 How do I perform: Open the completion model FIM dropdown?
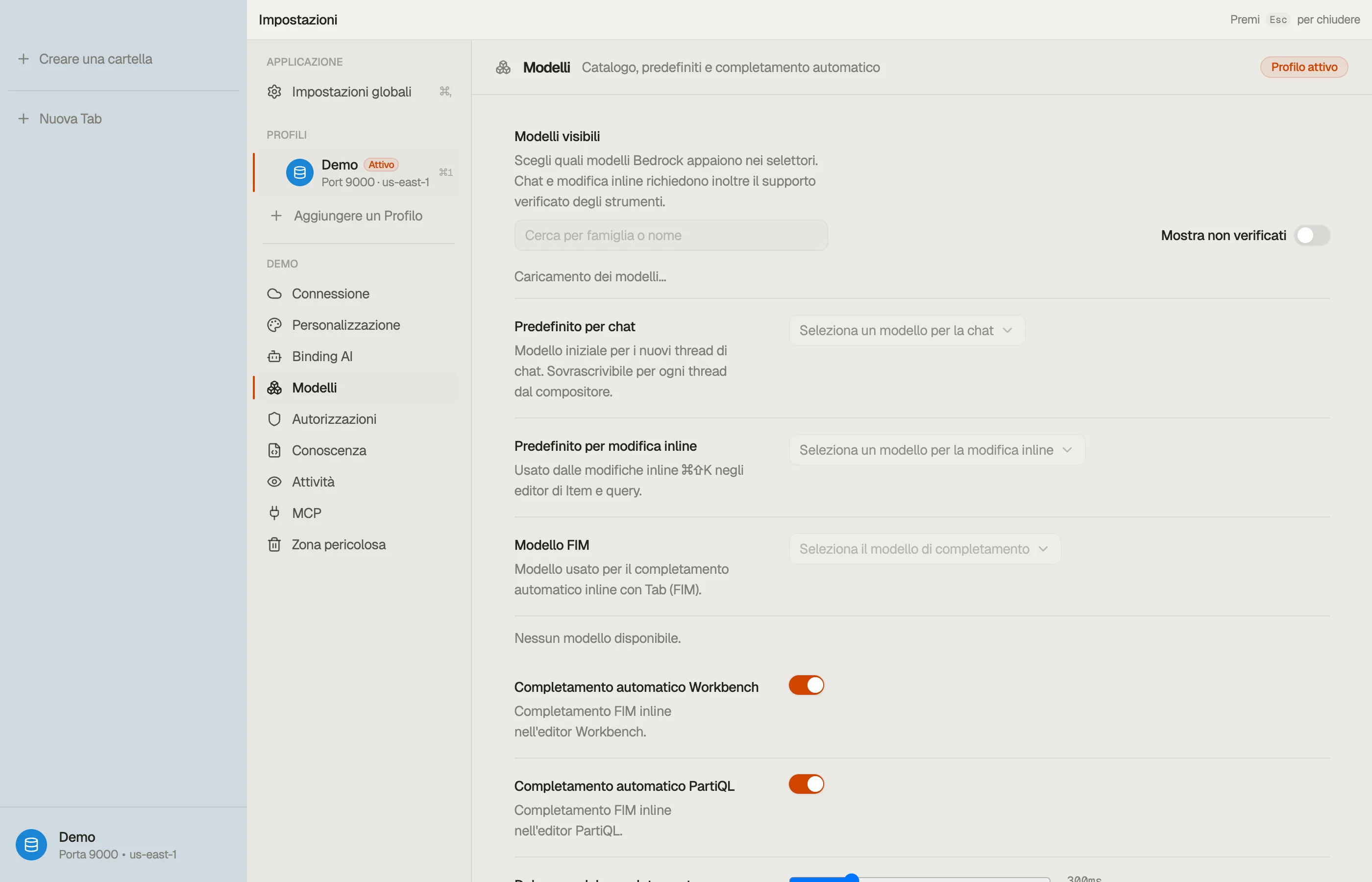(x=925, y=549)
